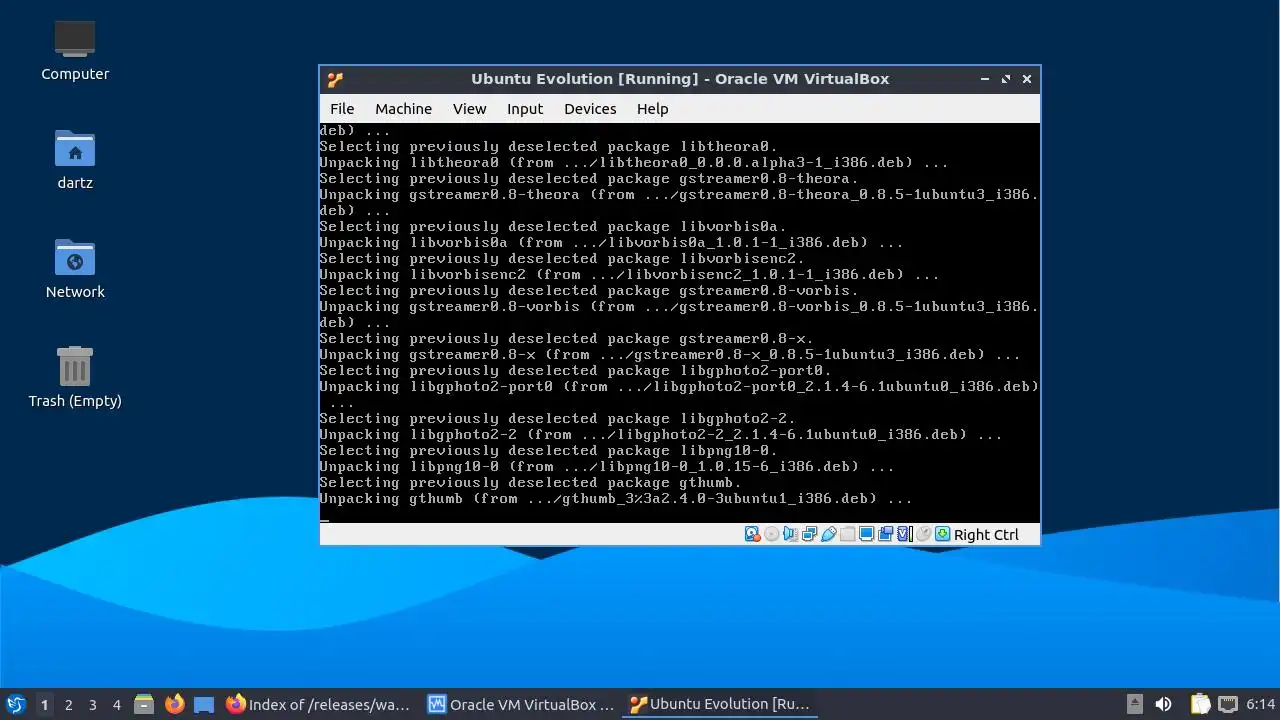Click the recording status icon
This screenshot has width=1280, height=720.
[886, 534]
